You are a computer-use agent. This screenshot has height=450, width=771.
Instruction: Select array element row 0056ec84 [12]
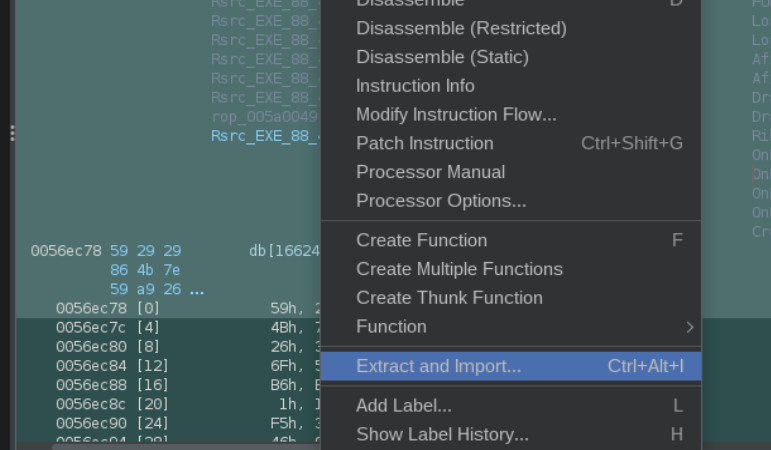[x=168, y=366]
